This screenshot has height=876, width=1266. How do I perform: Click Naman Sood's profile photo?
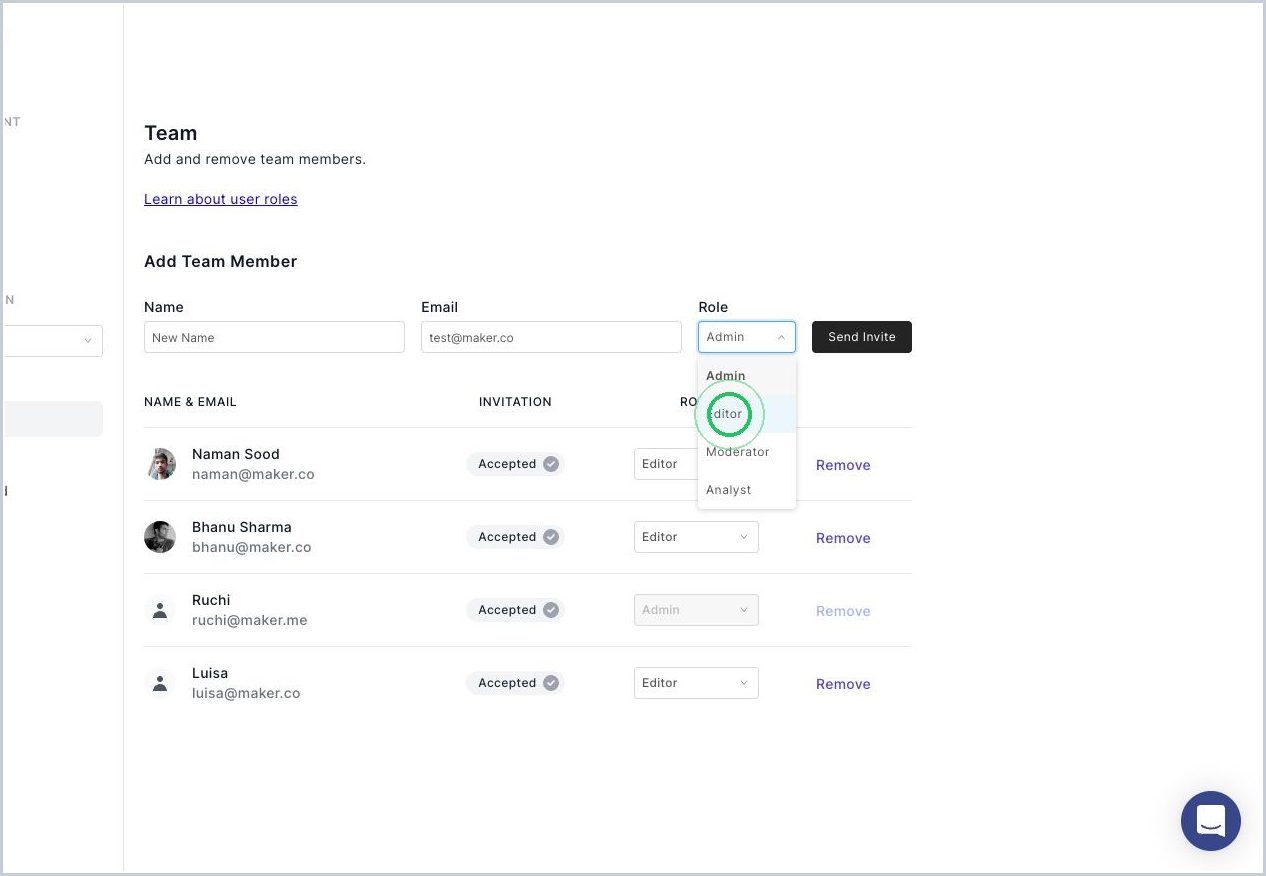pyautogui.click(x=160, y=464)
